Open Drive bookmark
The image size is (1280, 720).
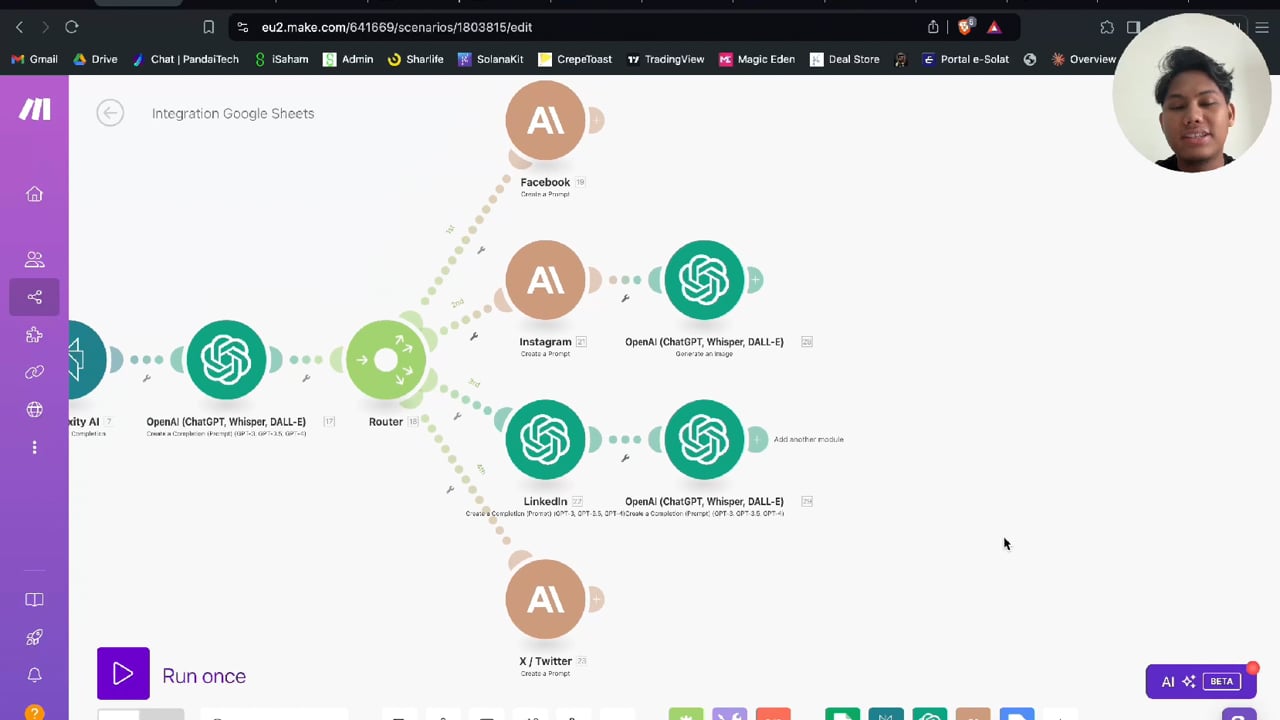click(95, 59)
